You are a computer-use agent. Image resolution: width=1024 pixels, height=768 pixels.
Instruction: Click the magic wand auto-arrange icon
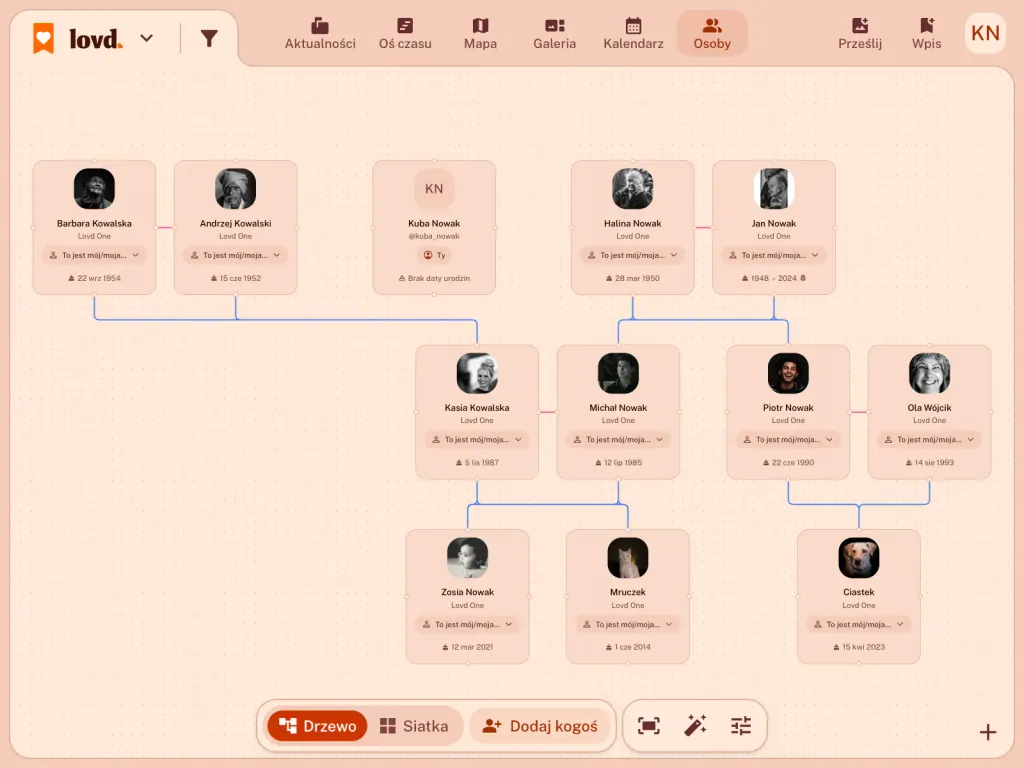695,726
